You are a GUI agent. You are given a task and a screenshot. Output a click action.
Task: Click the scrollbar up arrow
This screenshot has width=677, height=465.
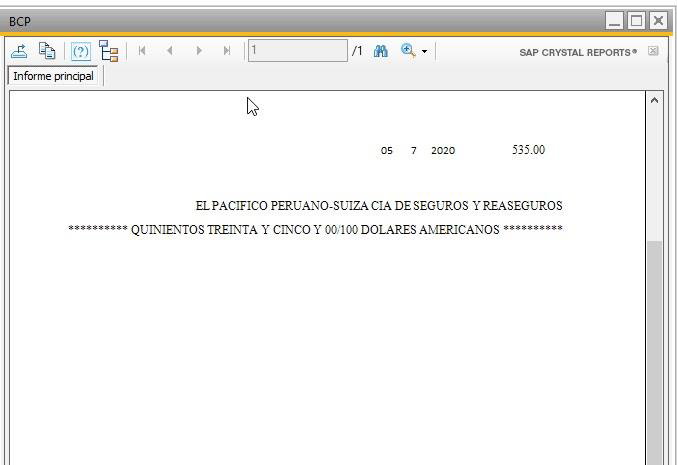click(654, 101)
